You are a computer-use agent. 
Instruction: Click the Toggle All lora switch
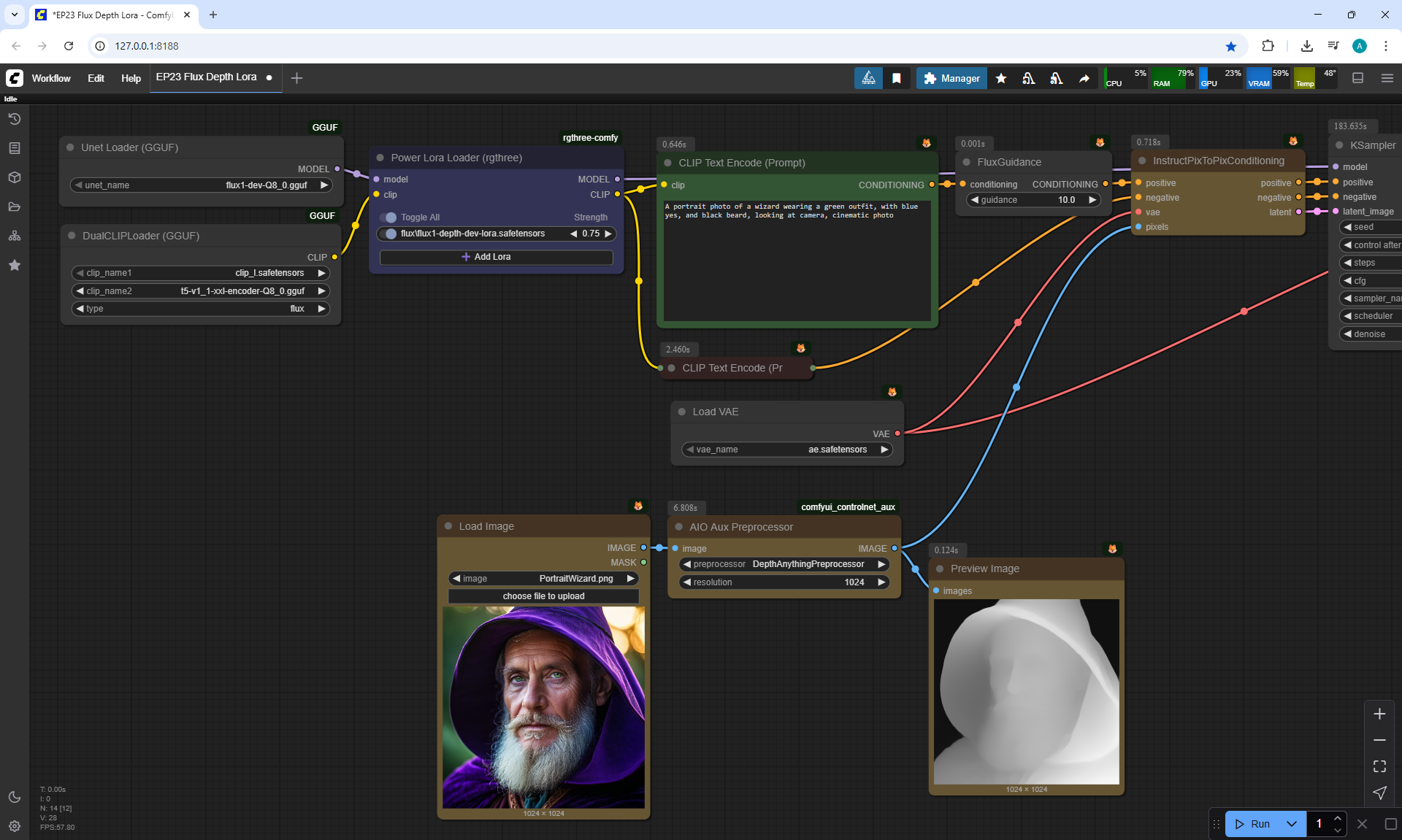[x=389, y=217]
